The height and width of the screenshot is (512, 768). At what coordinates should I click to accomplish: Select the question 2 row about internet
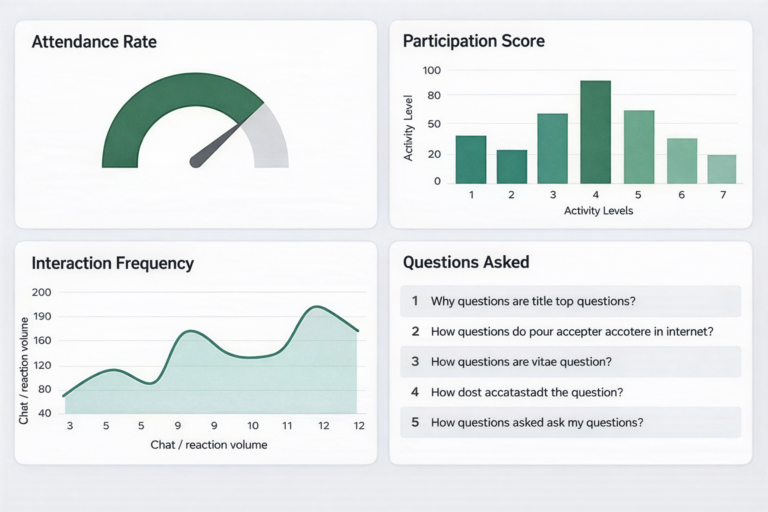pyautogui.click(x=570, y=331)
